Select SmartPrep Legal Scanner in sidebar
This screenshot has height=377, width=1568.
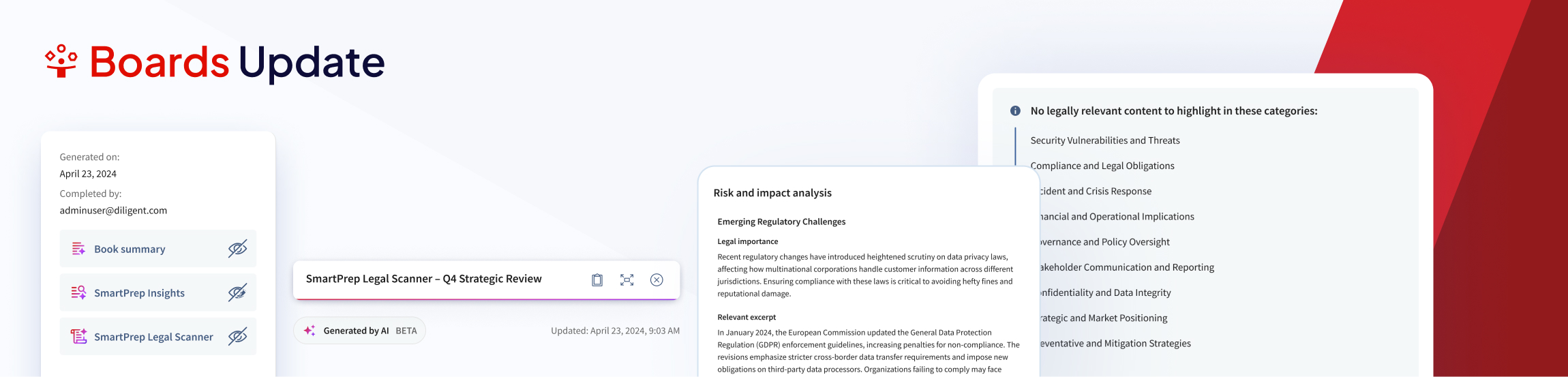point(153,337)
